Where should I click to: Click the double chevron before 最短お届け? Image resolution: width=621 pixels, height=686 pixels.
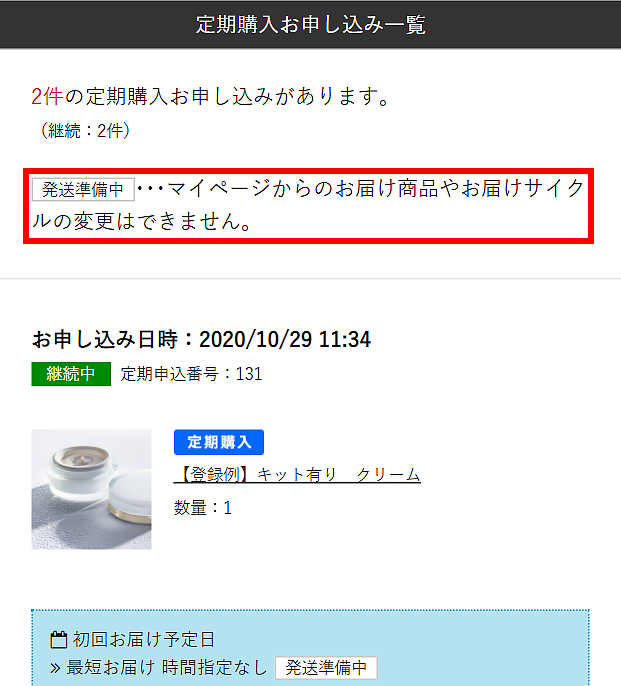click(x=55, y=668)
